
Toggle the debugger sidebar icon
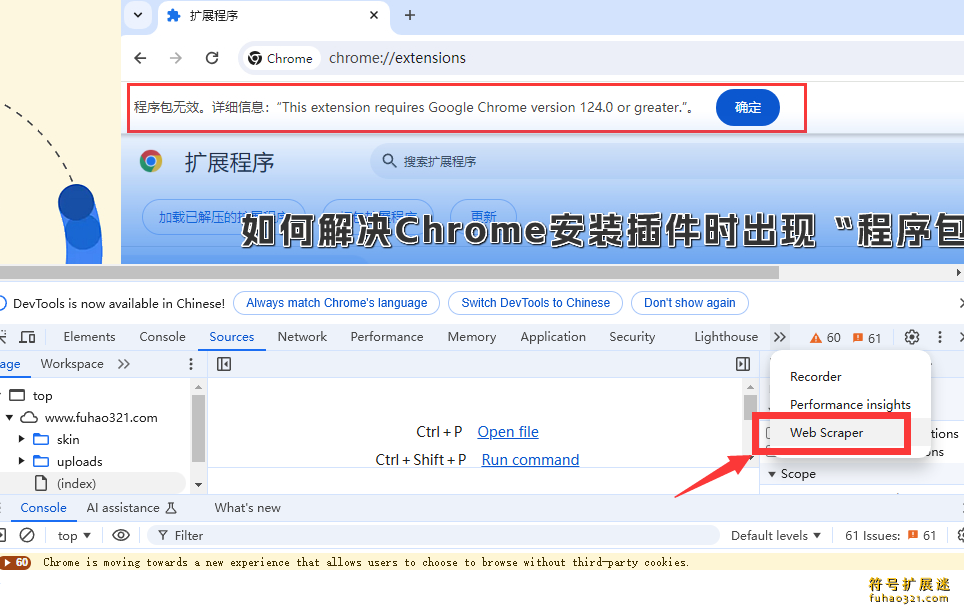[x=743, y=365]
